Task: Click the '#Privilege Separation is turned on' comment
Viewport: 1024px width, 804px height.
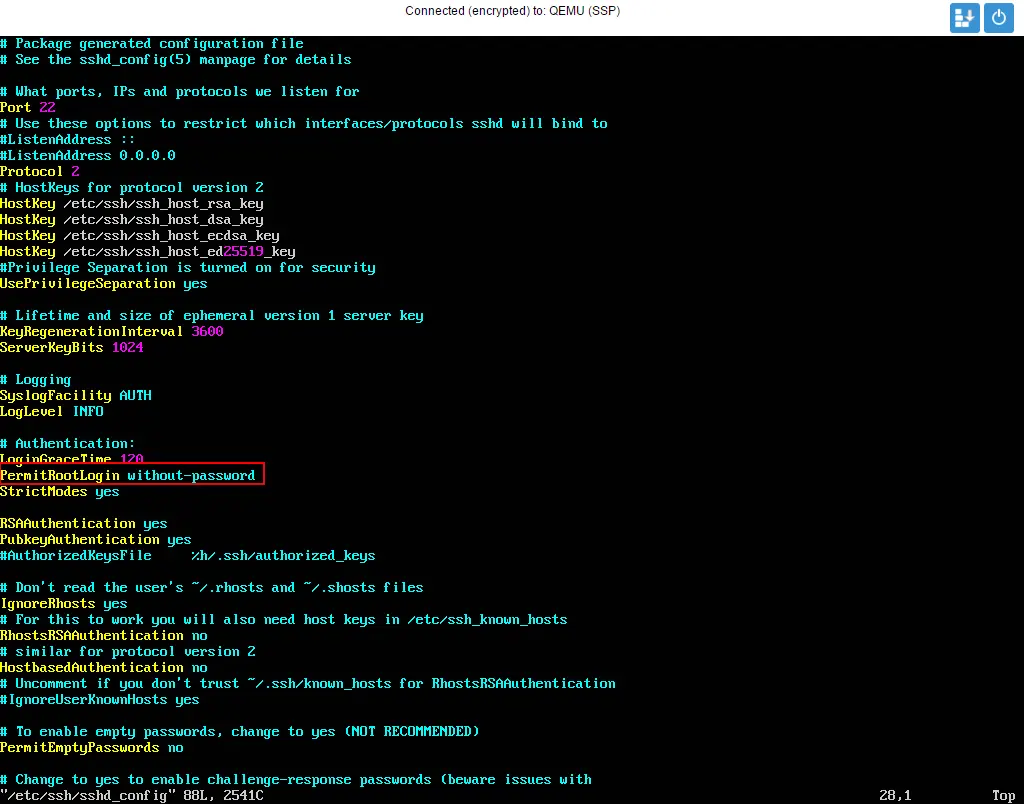Action: click(x=188, y=267)
